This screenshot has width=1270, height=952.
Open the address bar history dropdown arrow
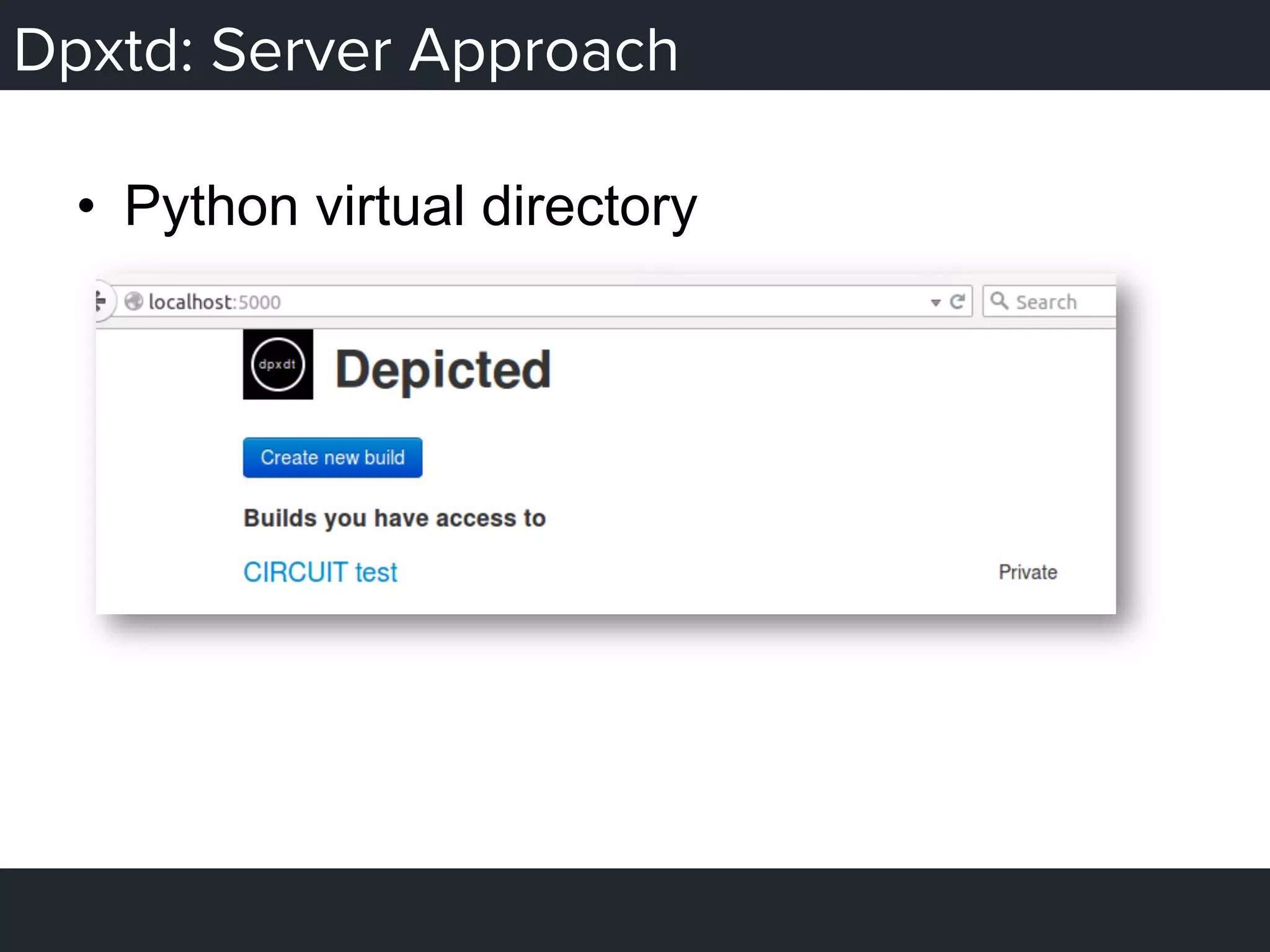click(x=936, y=302)
